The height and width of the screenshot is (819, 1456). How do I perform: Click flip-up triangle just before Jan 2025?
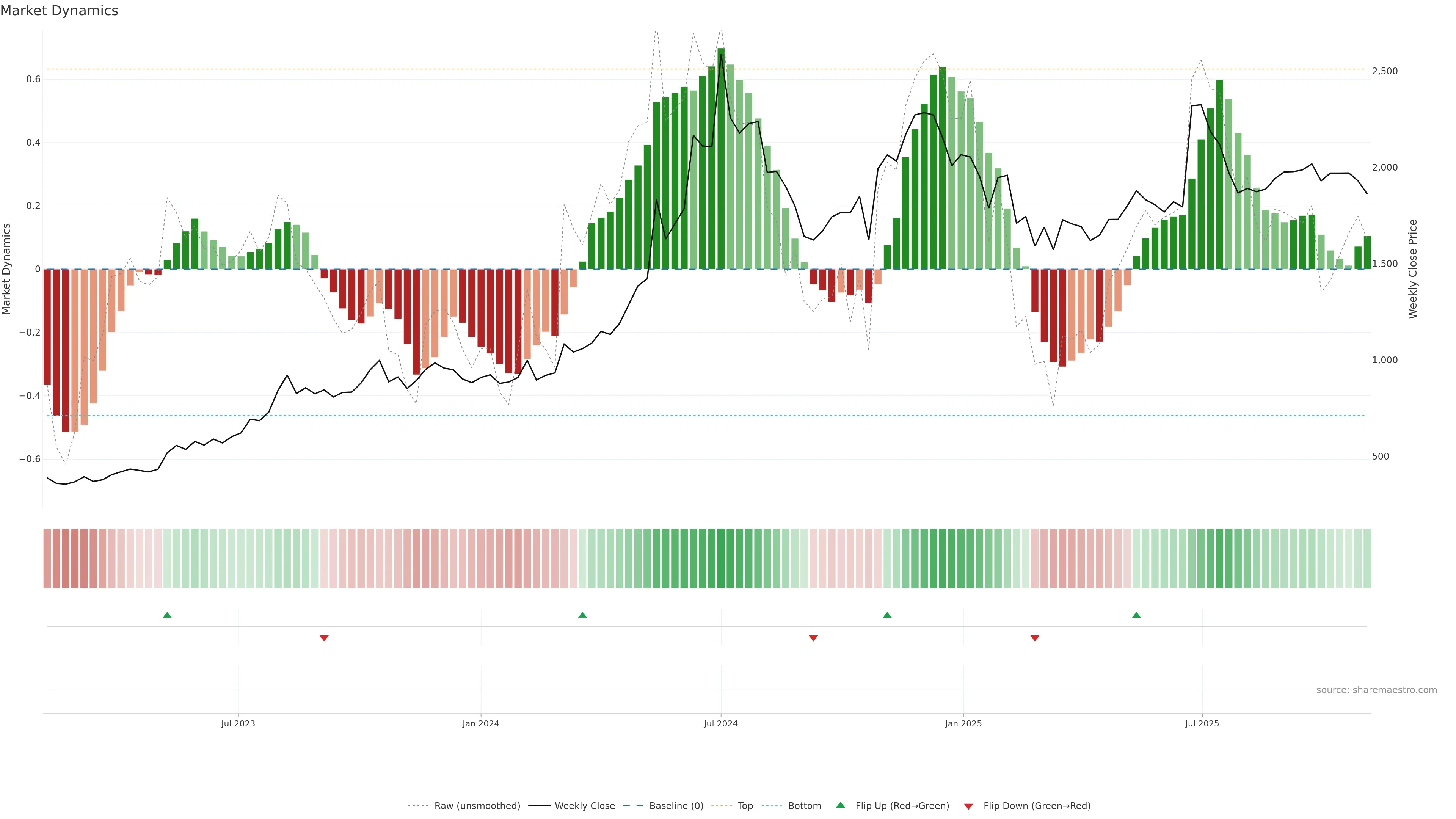pos(887,615)
